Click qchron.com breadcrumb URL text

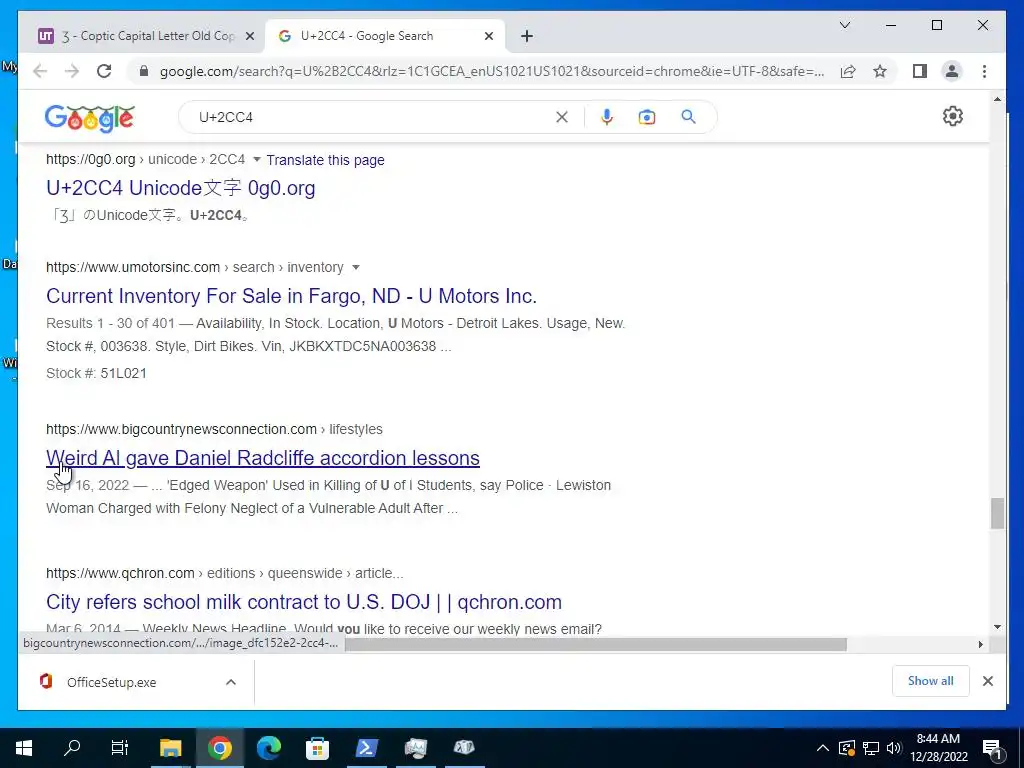225,573
